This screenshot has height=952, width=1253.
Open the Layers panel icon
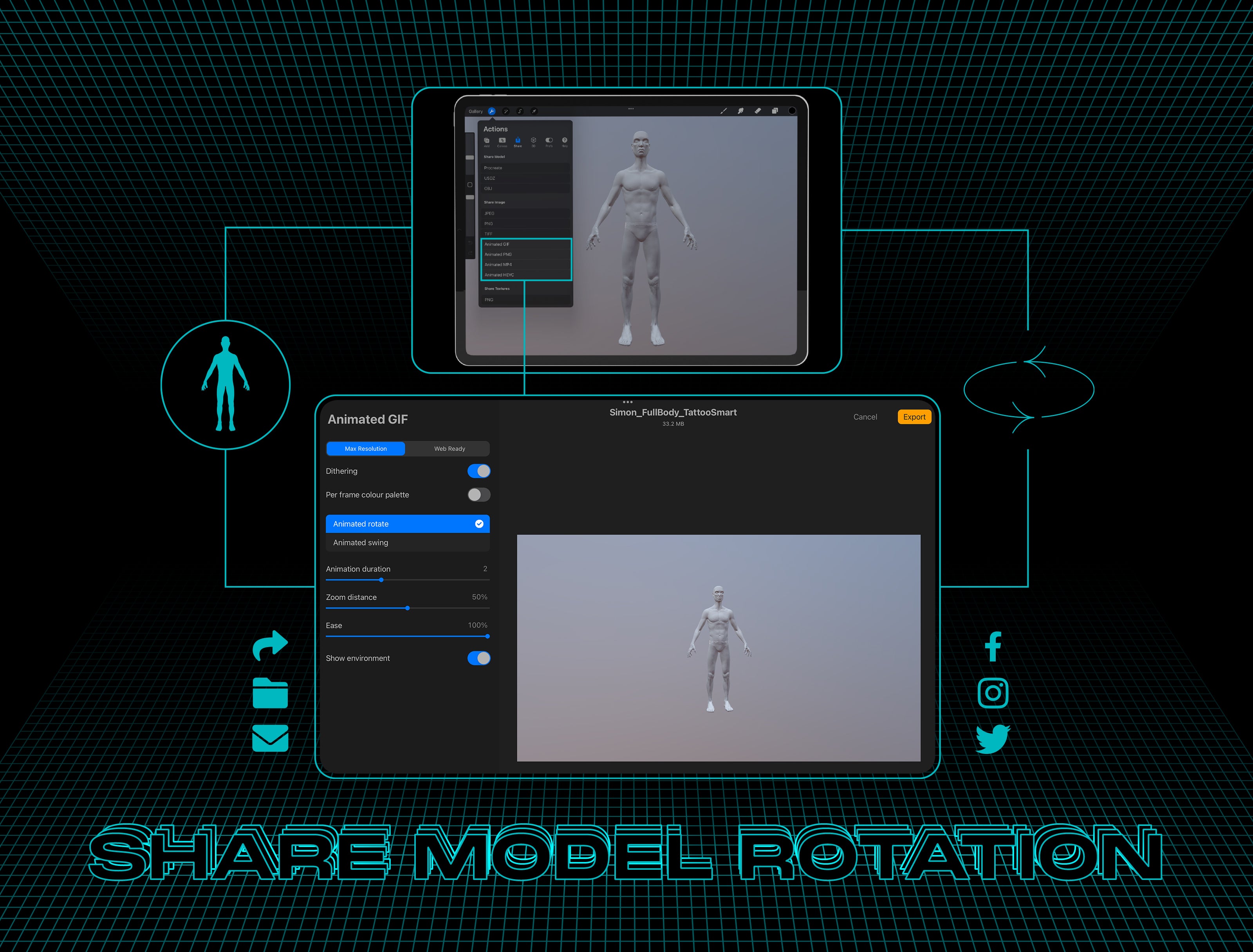pyautogui.click(x=775, y=111)
